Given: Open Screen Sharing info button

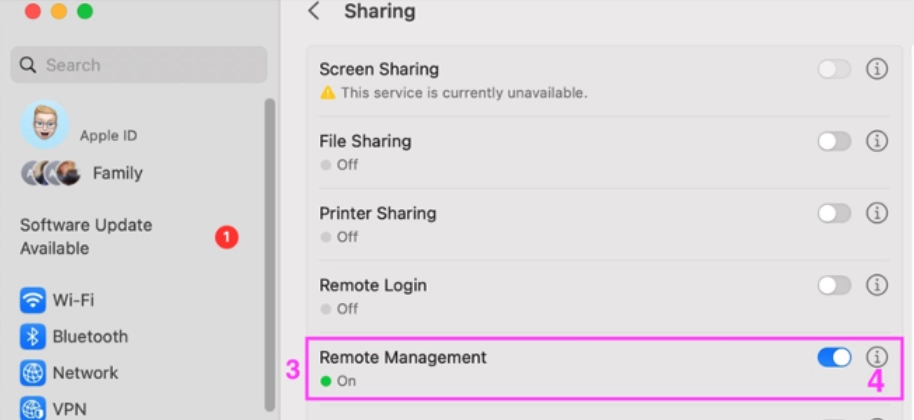Looking at the screenshot, I should pos(877,69).
